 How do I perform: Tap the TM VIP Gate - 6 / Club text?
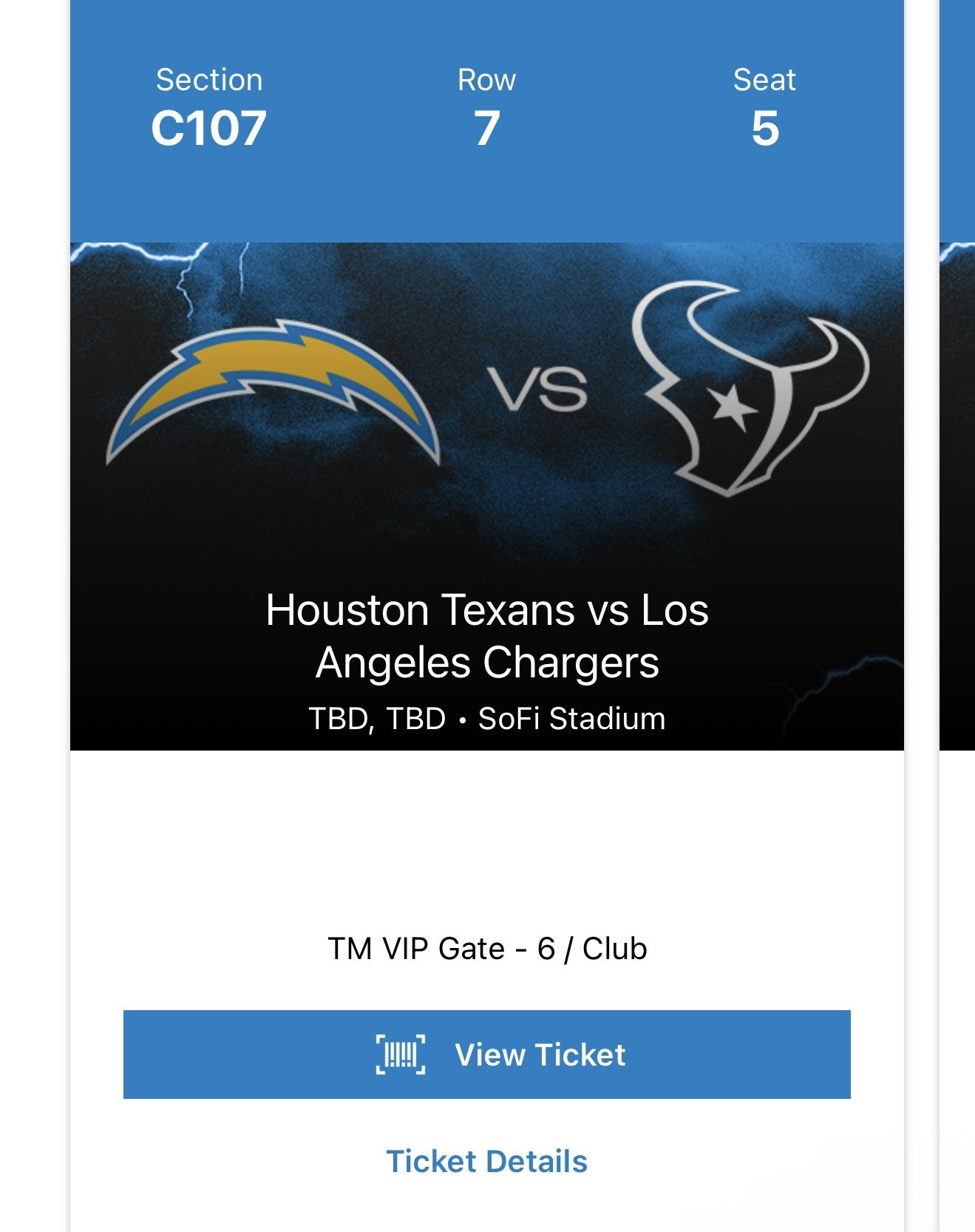(x=486, y=949)
